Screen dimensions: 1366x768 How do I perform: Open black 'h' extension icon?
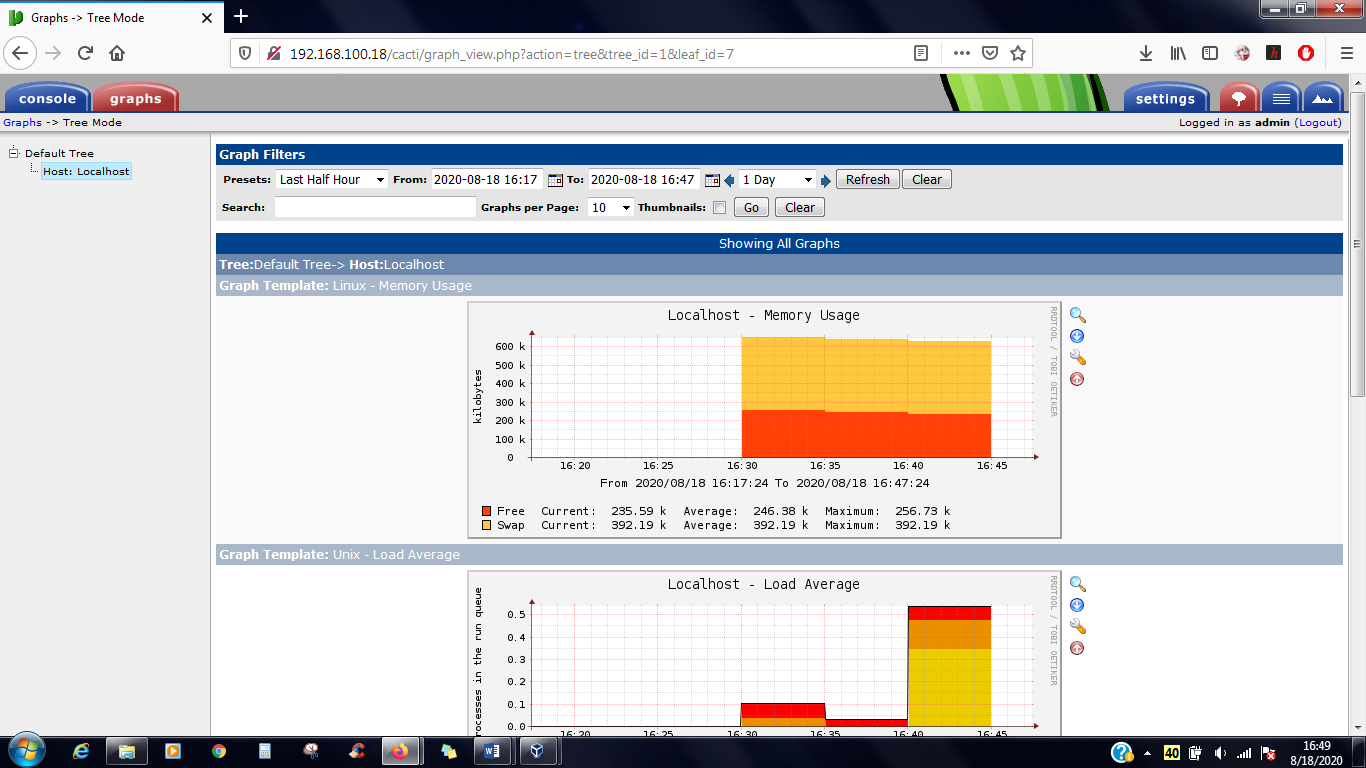coord(1273,53)
